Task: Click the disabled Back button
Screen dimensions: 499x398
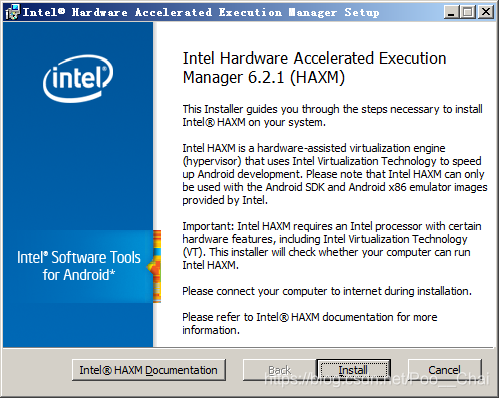Action: [279, 370]
